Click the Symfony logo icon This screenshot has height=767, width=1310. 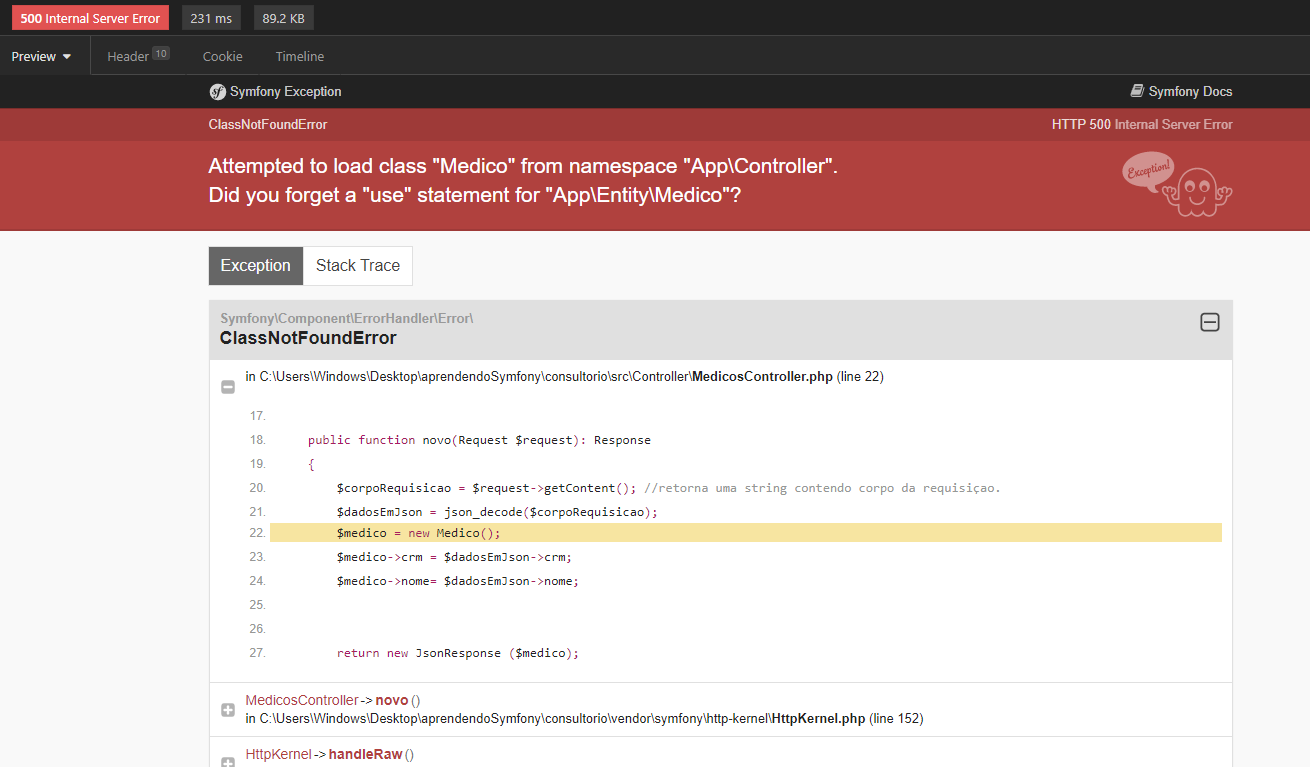coord(217,92)
